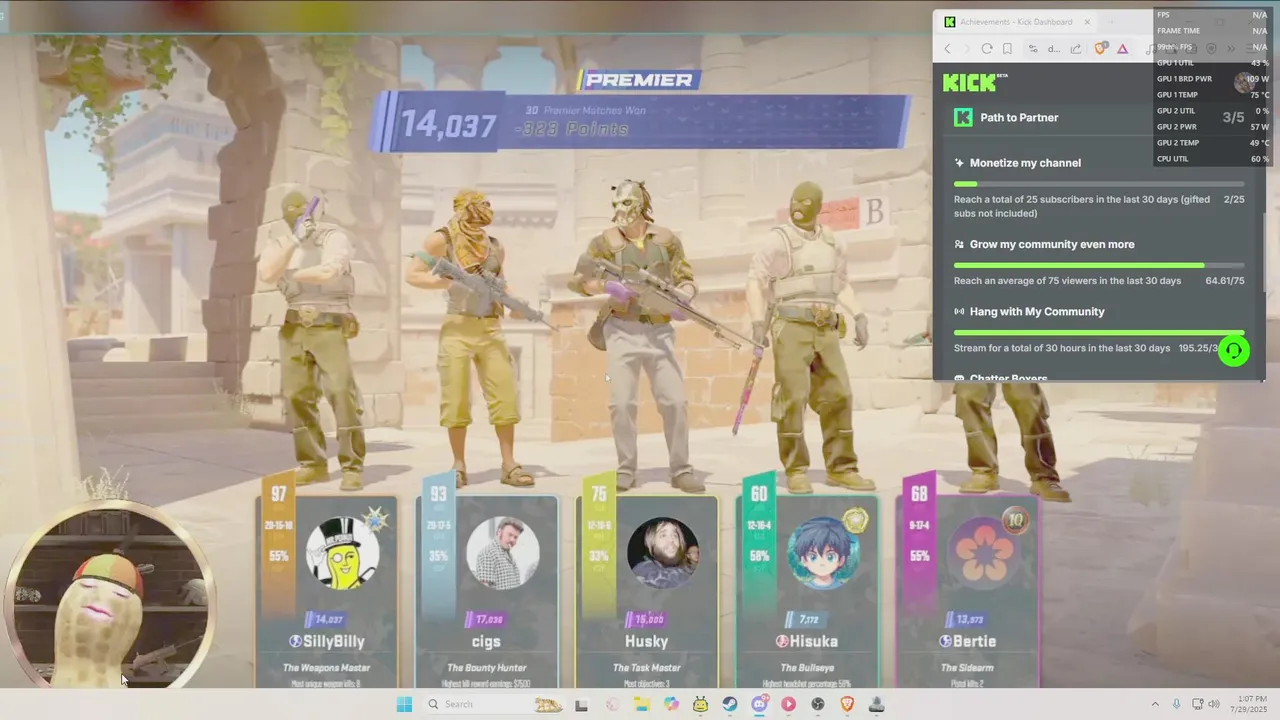Click the 14,037 Premier rating banner
The height and width of the screenshot is (720, 1280).
tap(640, 122)
